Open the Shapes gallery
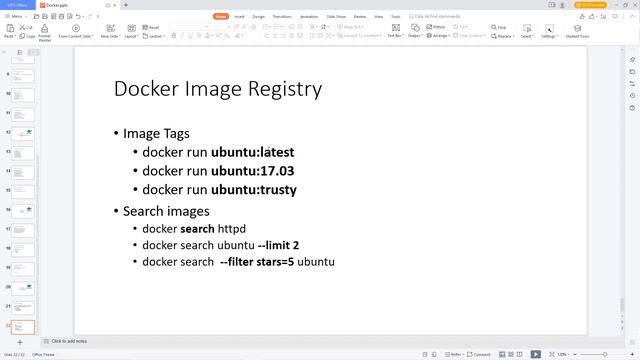 (415, 31)
